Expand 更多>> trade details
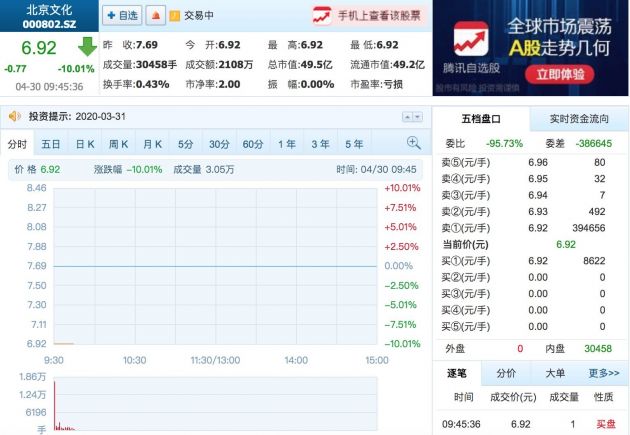 [603, 373]
